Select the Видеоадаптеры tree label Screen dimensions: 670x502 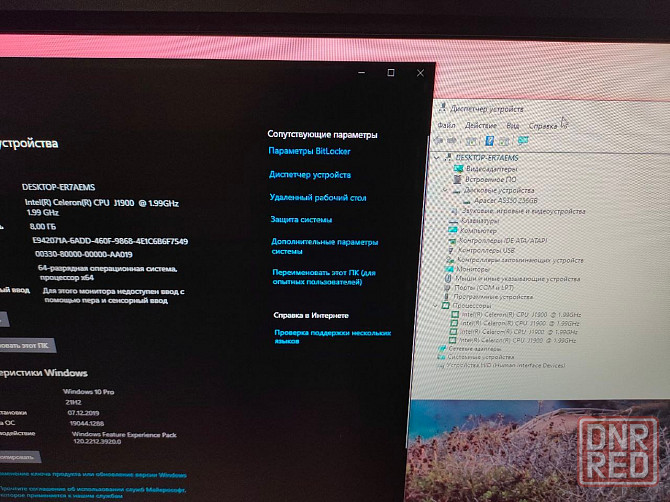click(x=491, y=169)
